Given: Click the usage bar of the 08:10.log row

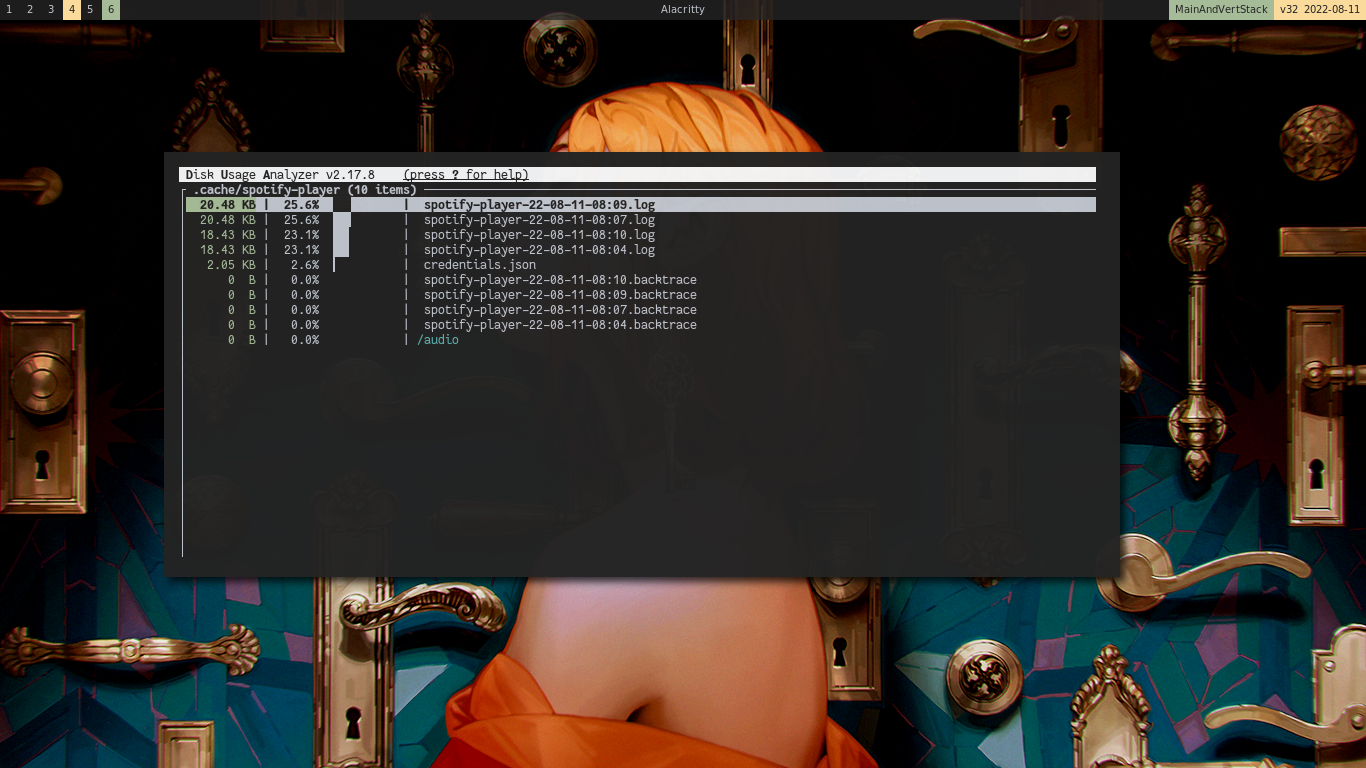Looking at the screenshot, I should click(x=341, y=235).
